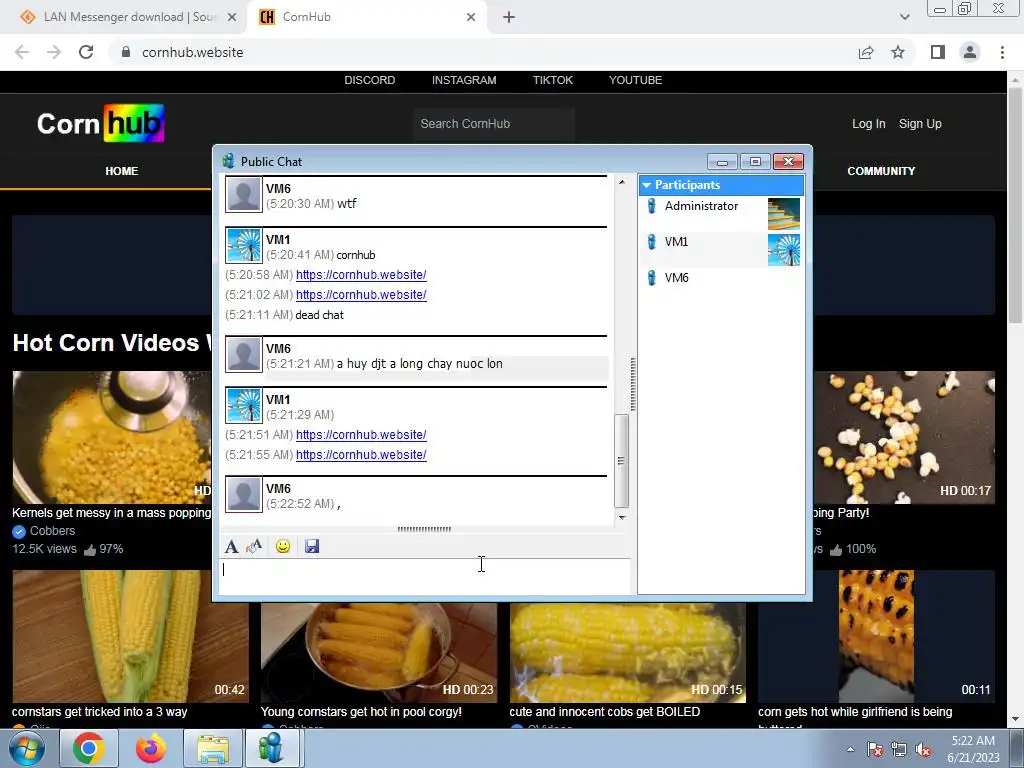Open popcorn video thumbnail with HD 00:17
The width and height of the screenshot is (1024, 768).
(904, 437)
